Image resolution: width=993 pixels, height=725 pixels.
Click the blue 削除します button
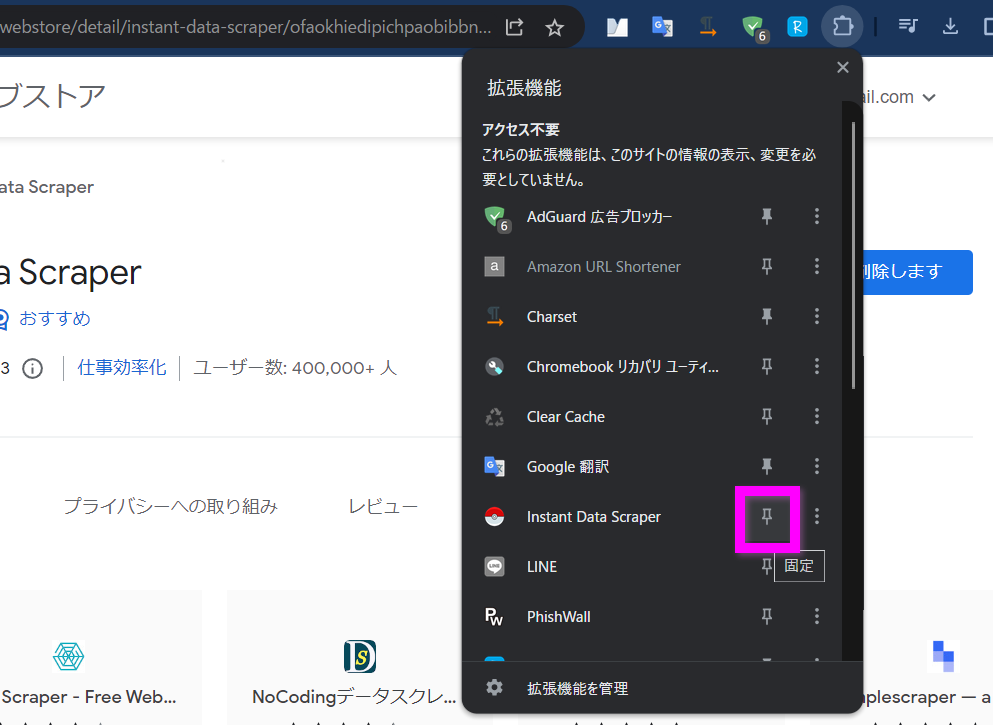(917, 272)
